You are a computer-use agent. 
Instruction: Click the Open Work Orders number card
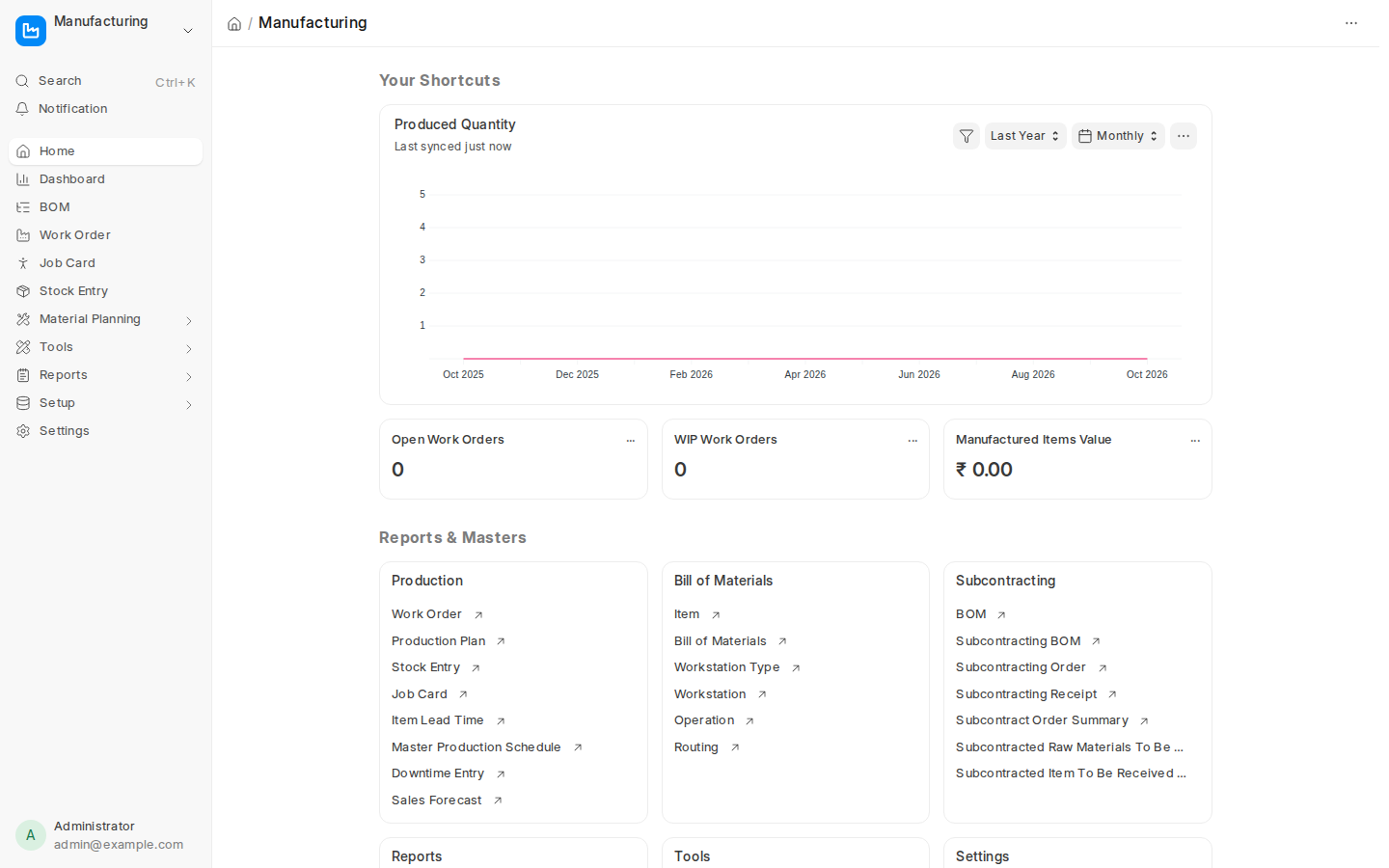tap(513, 459)
